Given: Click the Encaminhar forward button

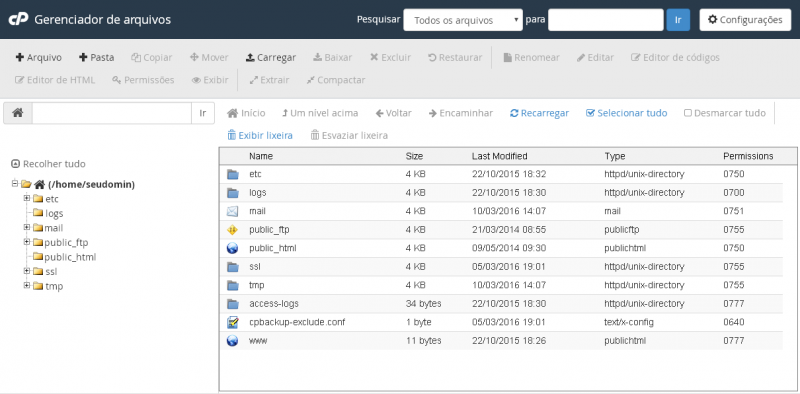Looking at the screenshot, I should coord(461,113).
